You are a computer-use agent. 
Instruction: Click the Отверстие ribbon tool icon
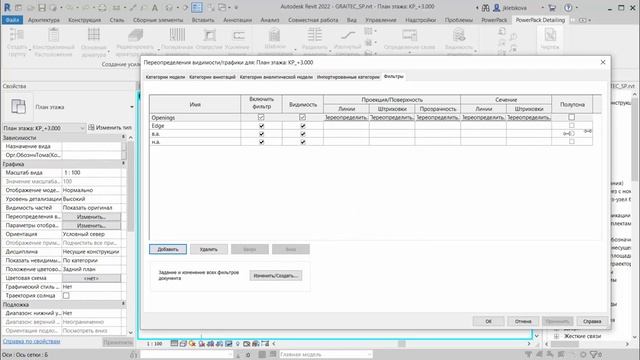click(x=209, y=35)
